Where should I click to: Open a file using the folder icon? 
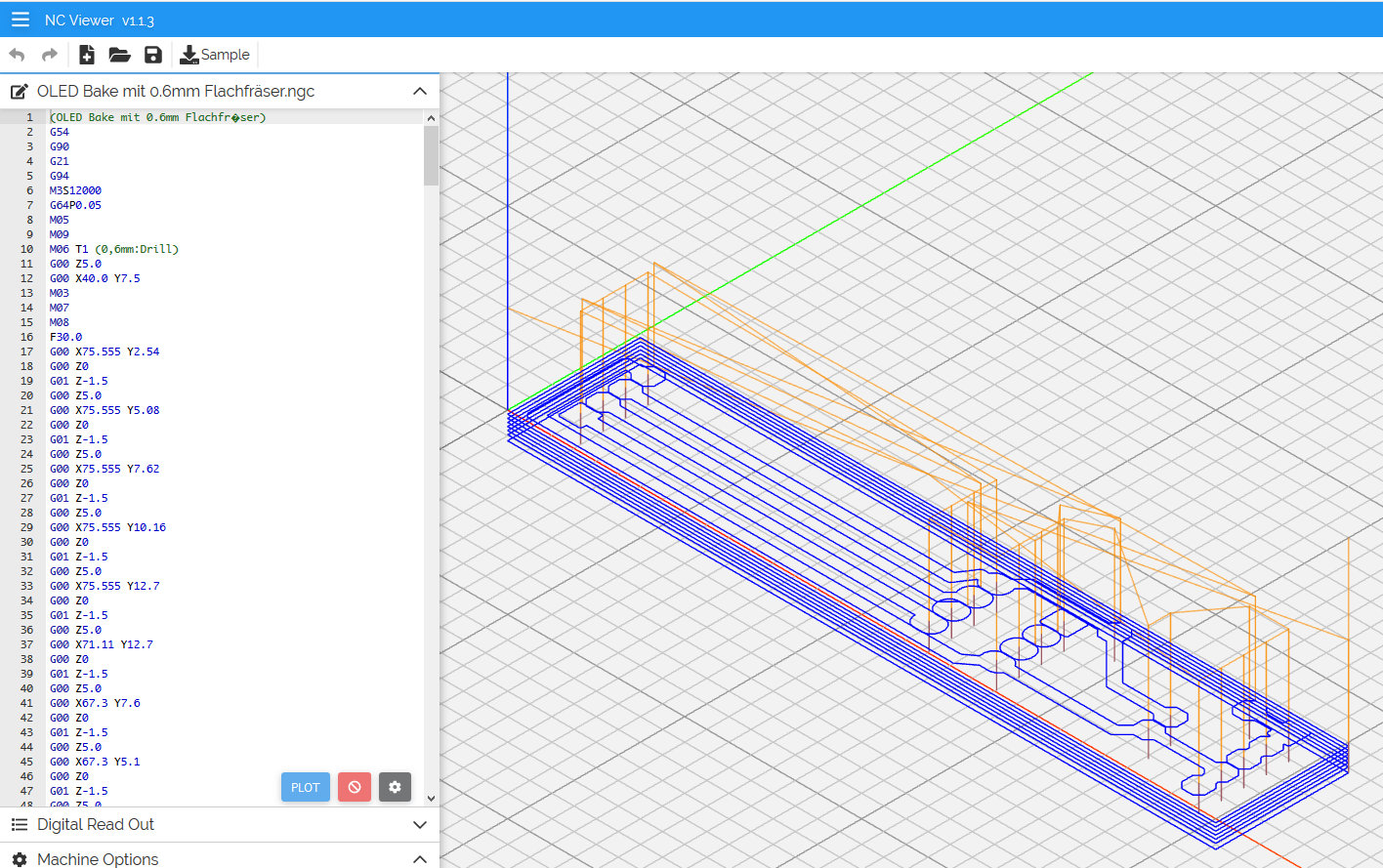[119, 55]
